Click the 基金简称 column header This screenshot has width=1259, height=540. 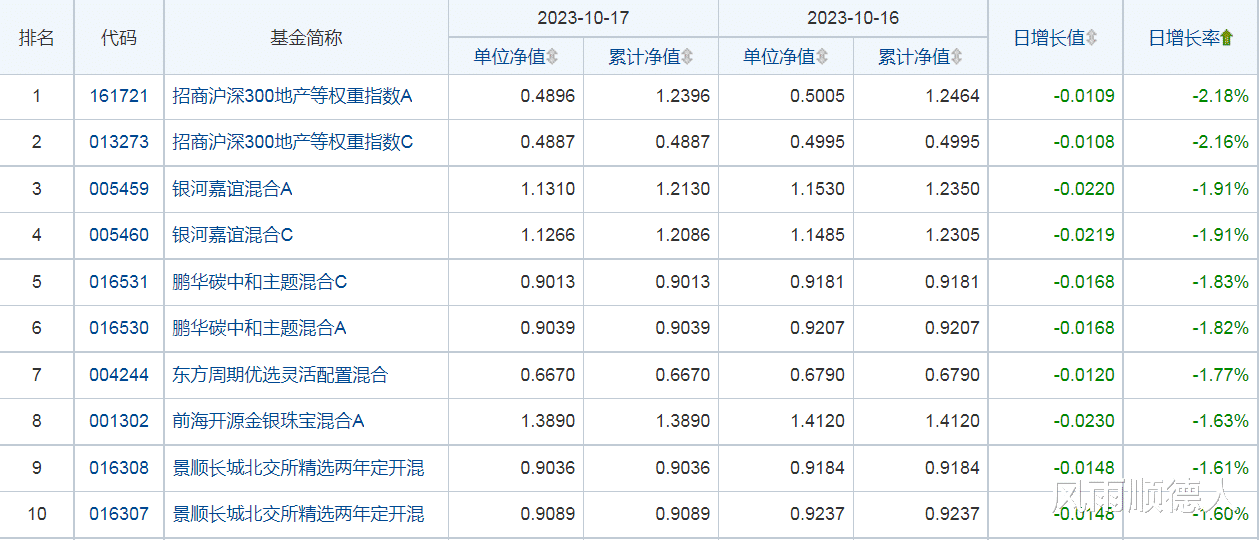(306, 38)
